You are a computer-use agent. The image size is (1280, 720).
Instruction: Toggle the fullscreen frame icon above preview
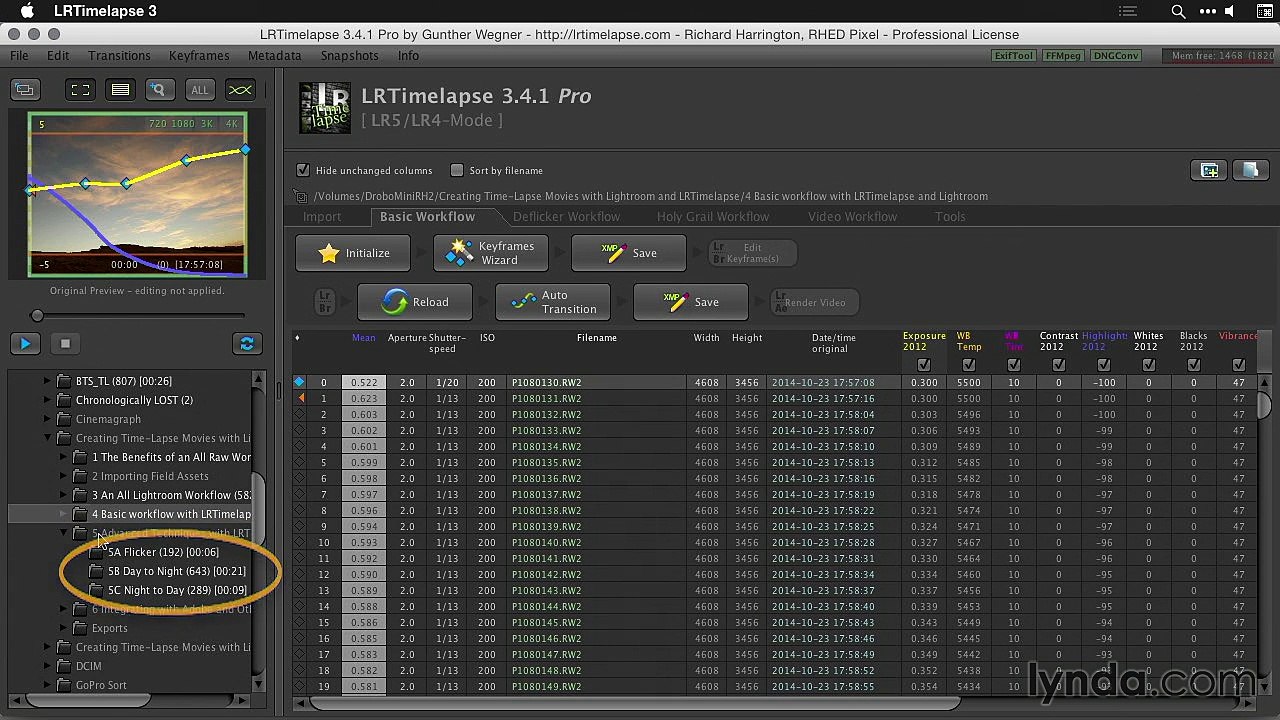tap(80, 90)
